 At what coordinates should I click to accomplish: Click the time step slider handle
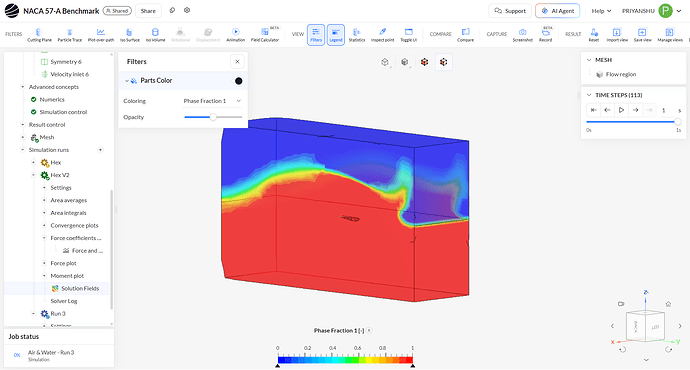678,121
